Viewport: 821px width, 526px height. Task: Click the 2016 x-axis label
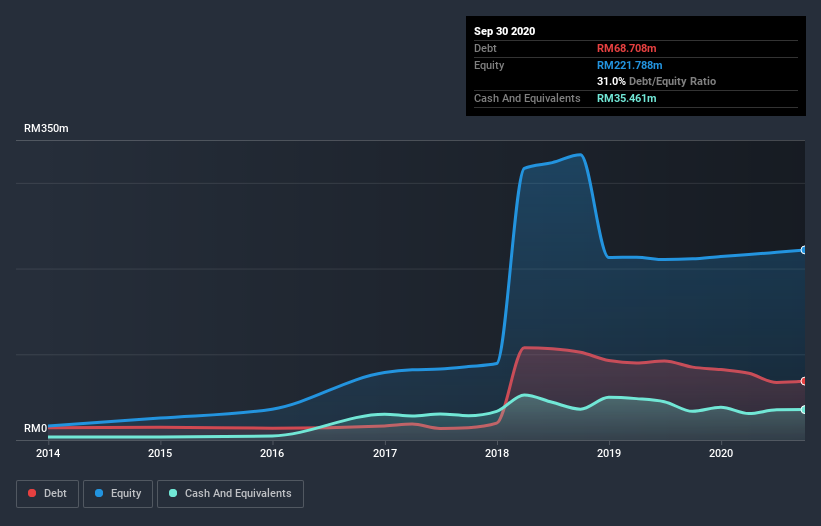click(x=272, y=453)
